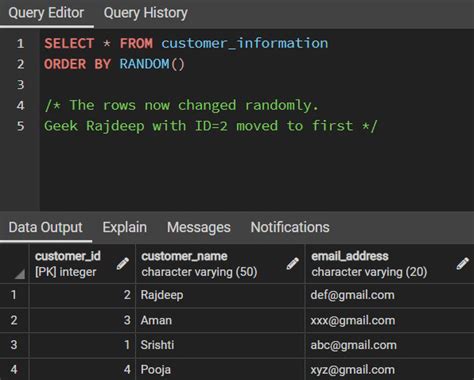Viewport: 474px width, 380px height.
Task: Select result row number 3
Action: pos(14,345)
